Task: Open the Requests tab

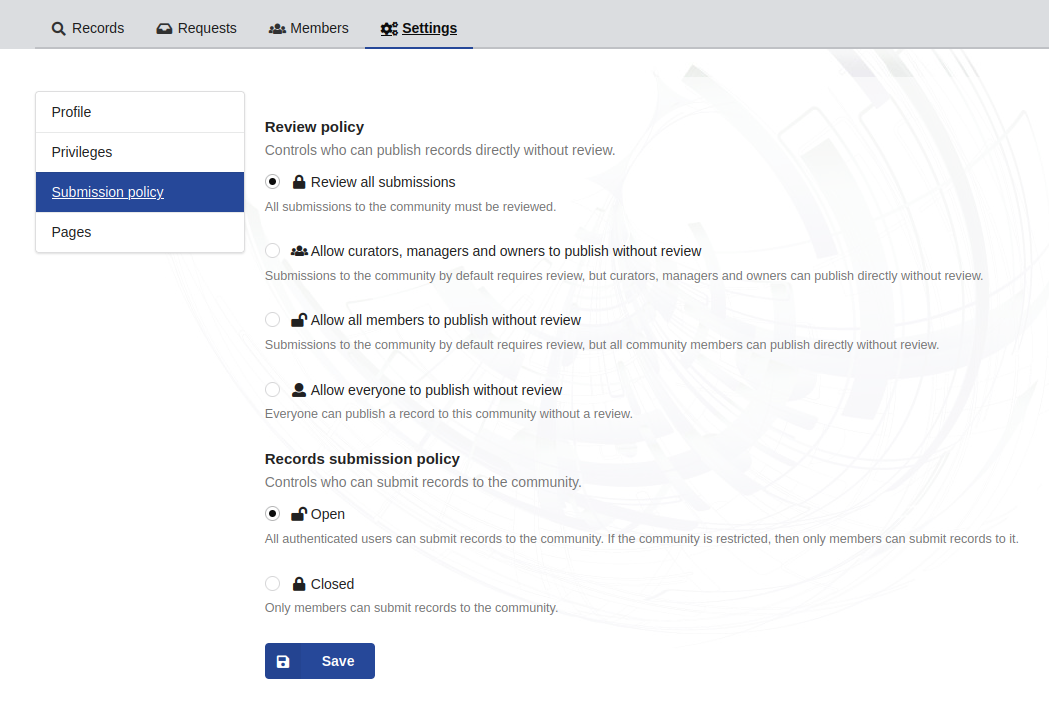Action: (196, 28)
